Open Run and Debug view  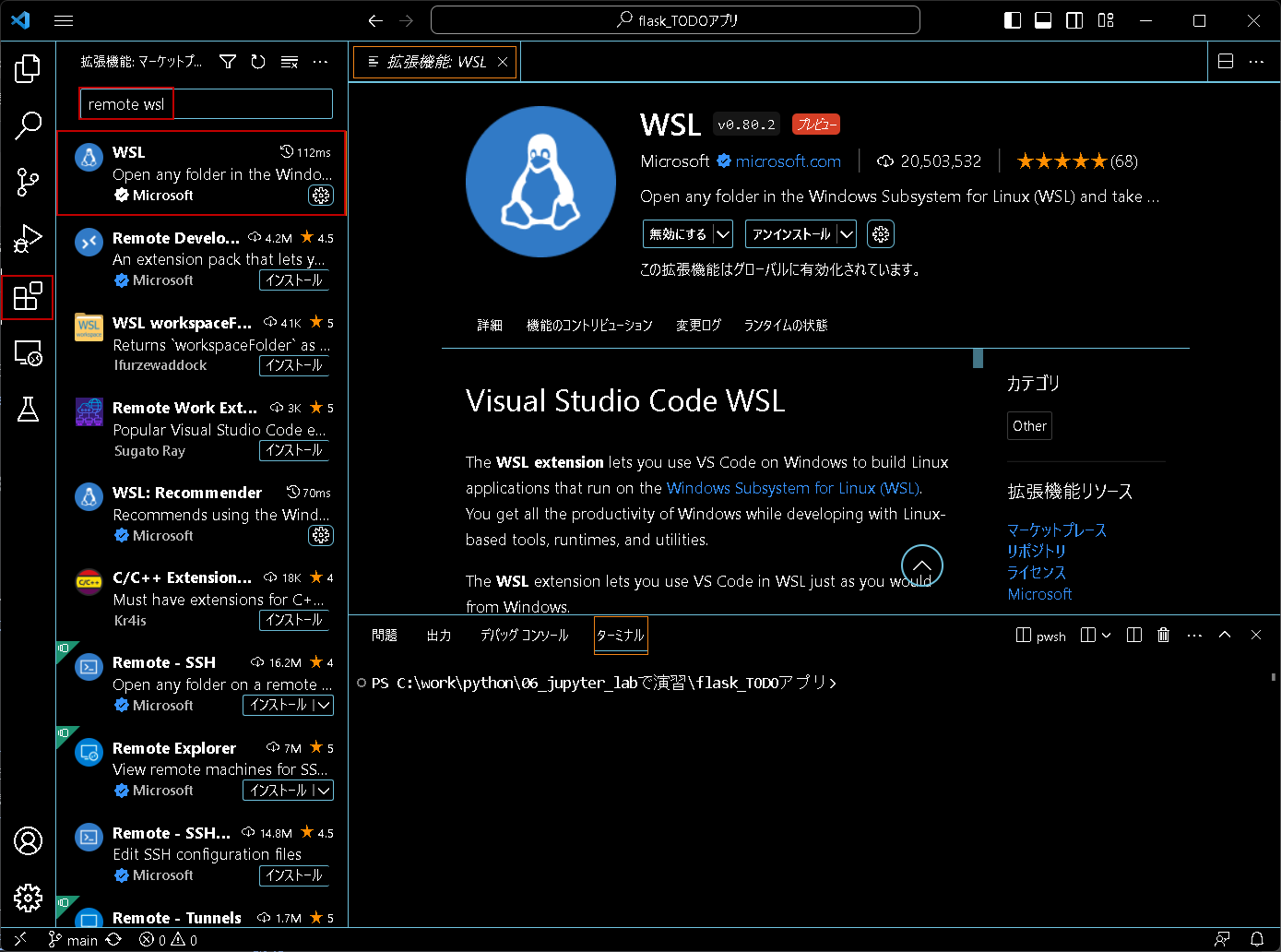[x=28, y=239]
